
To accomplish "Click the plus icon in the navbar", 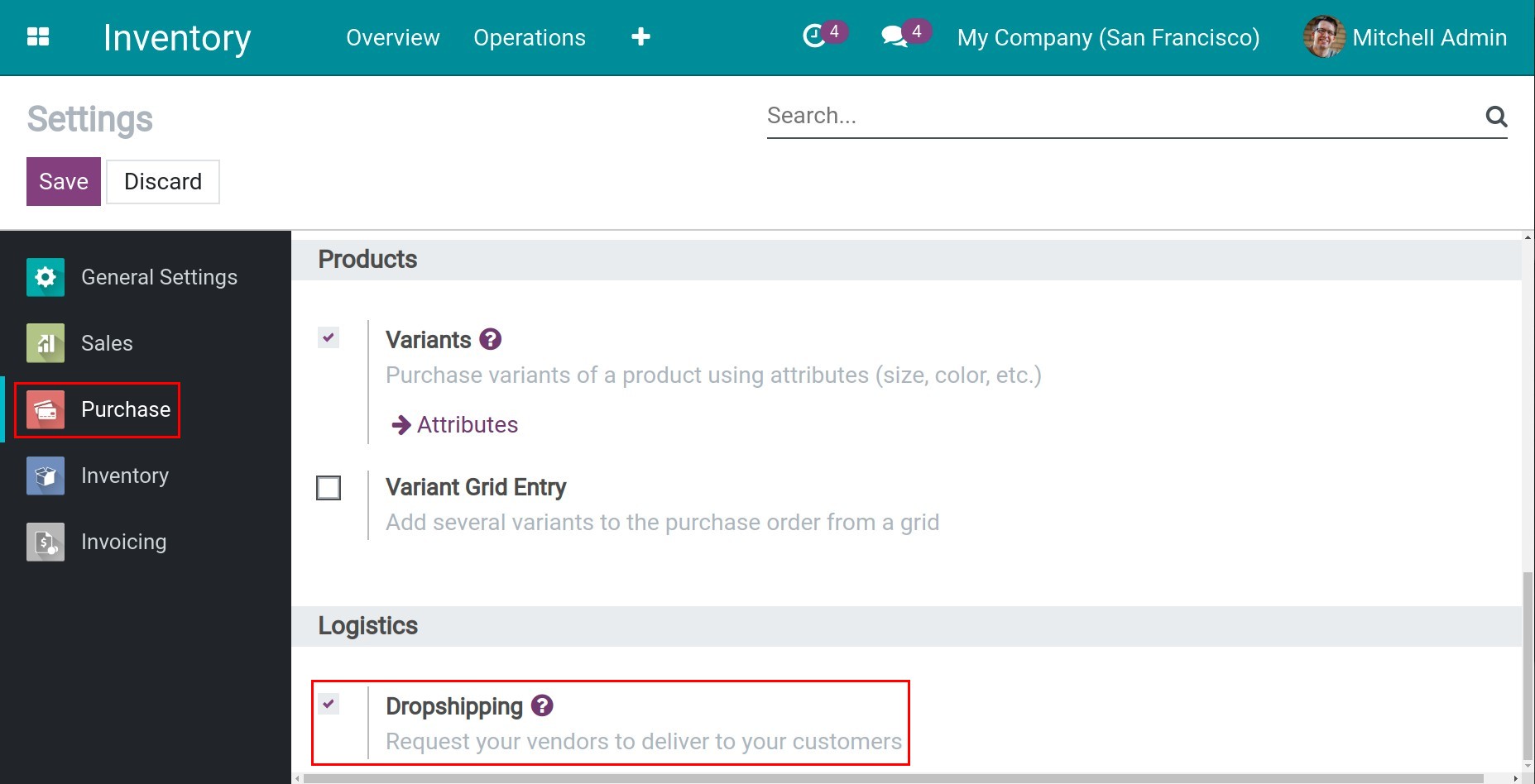I will point(640,37).
